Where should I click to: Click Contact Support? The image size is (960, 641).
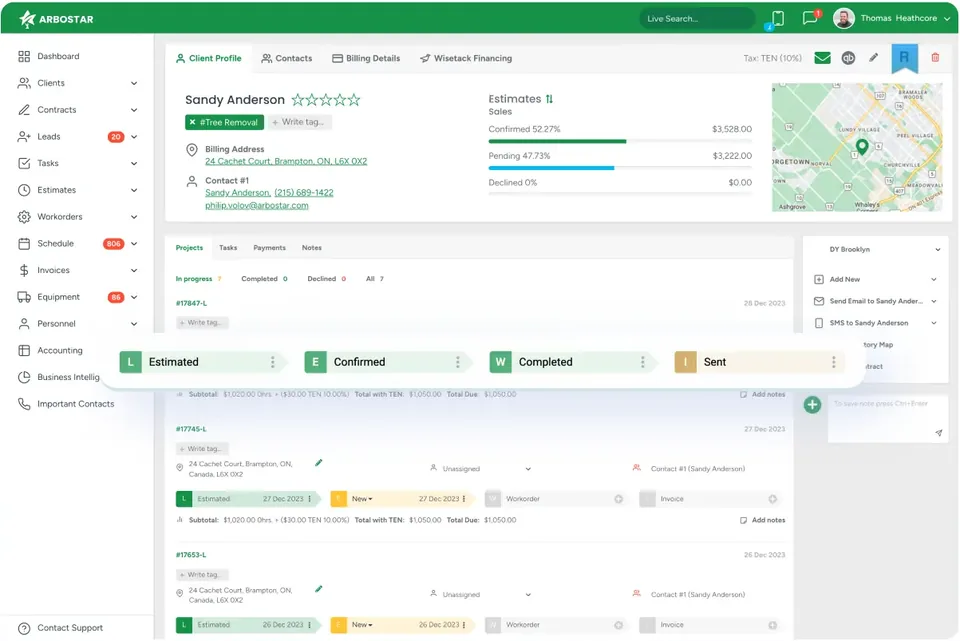click(x=61, y=628)
